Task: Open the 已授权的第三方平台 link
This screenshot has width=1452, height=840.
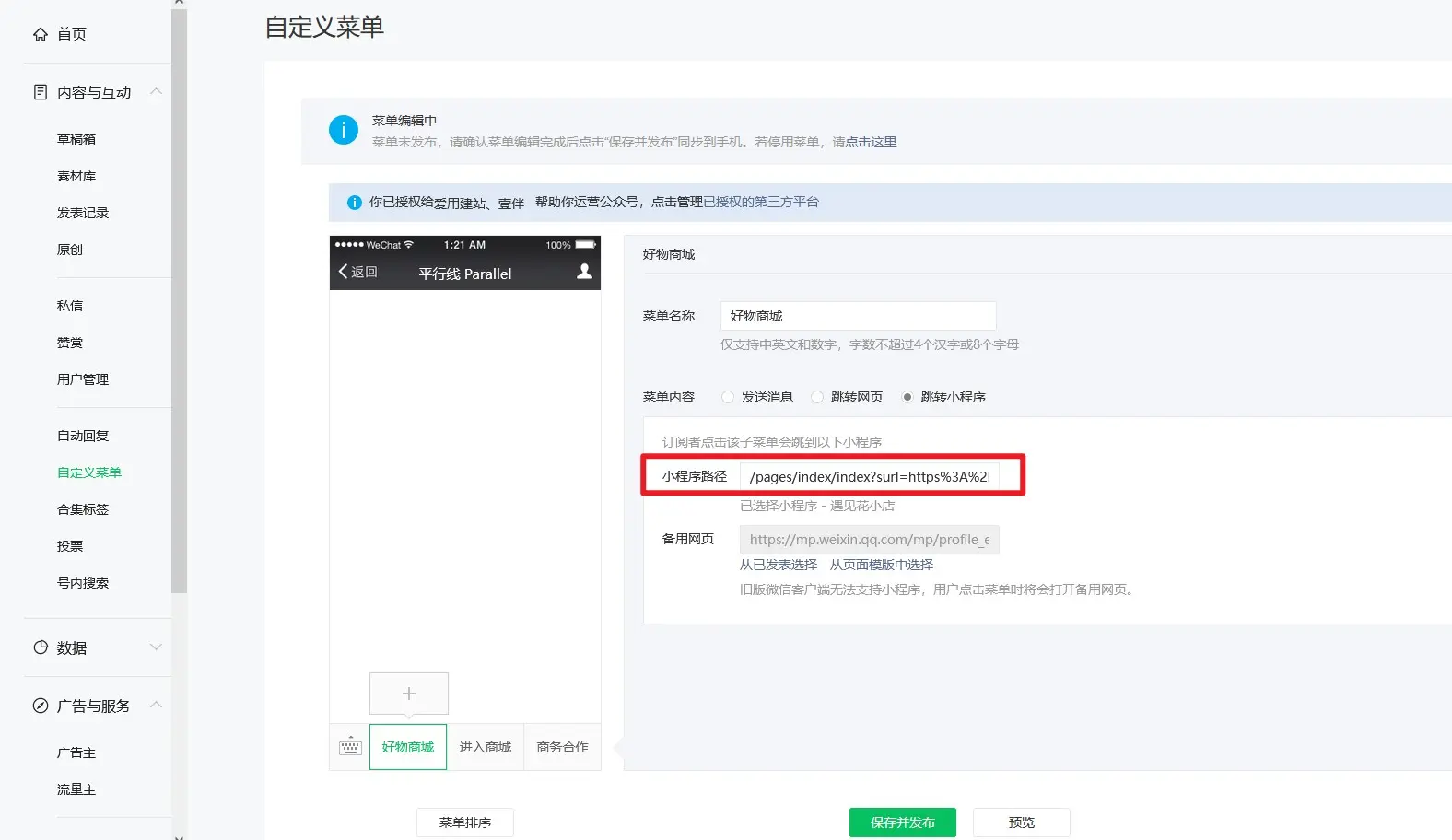Action: [x=761, y=202]
